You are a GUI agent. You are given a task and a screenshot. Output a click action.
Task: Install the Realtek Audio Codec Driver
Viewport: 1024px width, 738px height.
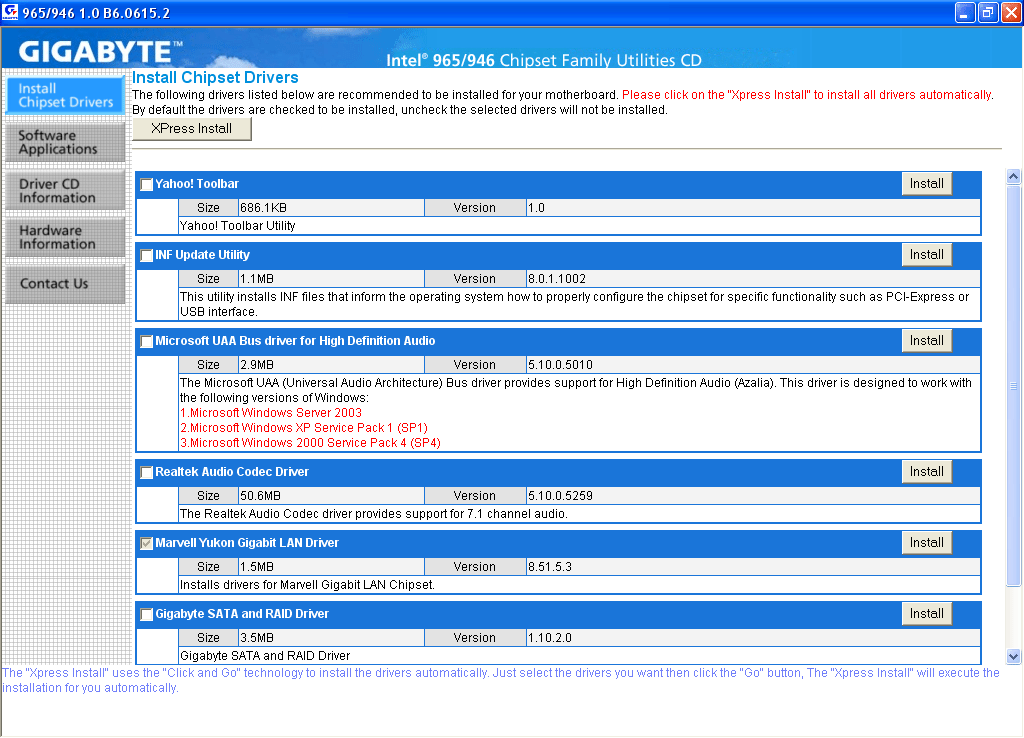click(x=926, y=472)
